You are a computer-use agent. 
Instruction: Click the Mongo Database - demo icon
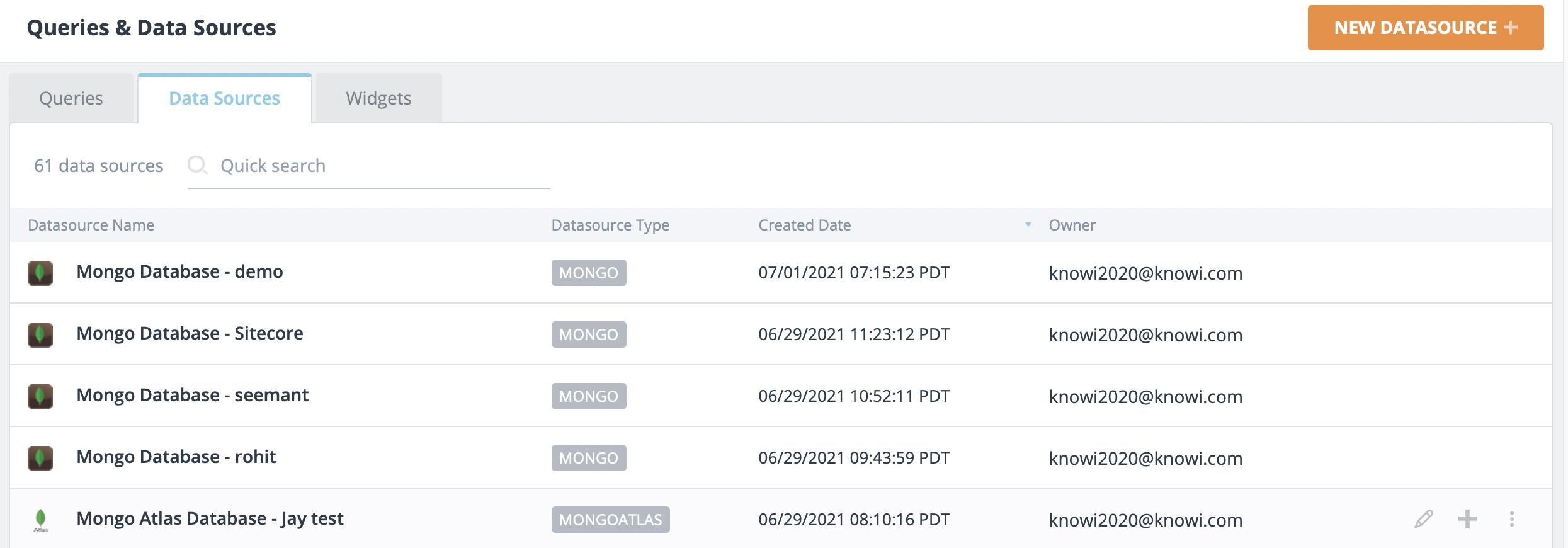(40, 273)
